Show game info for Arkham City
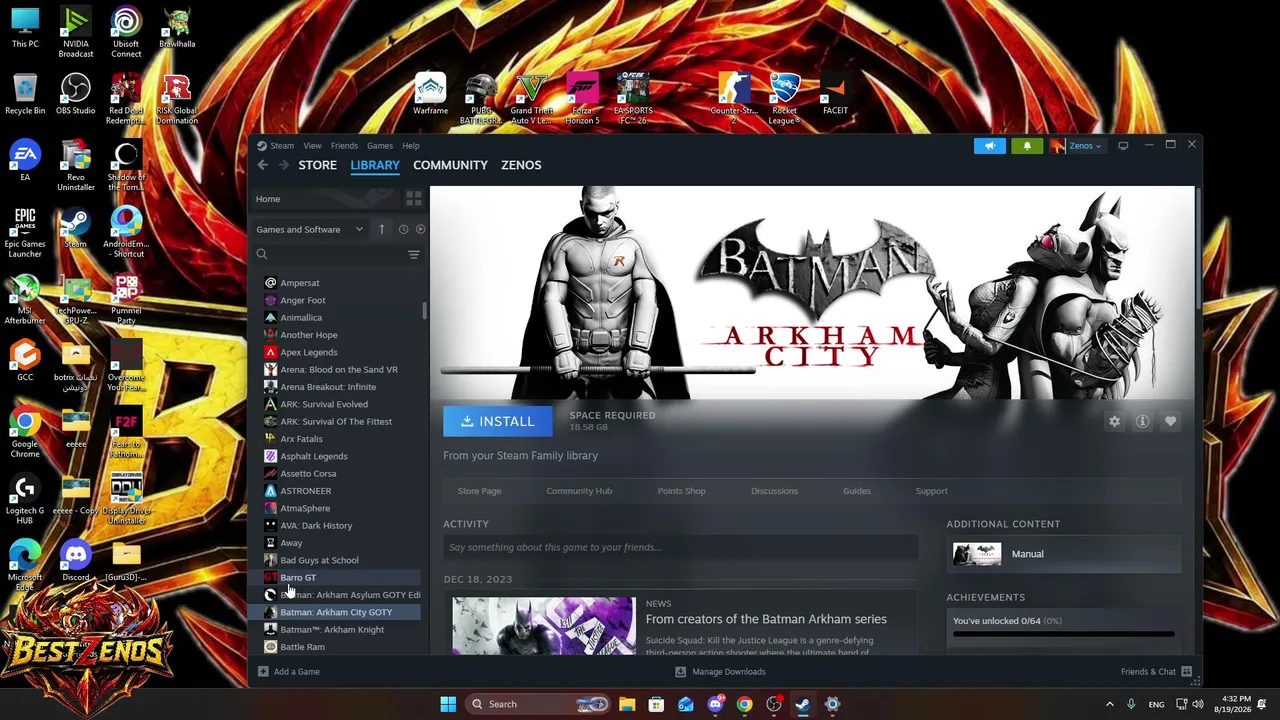 1142,421
